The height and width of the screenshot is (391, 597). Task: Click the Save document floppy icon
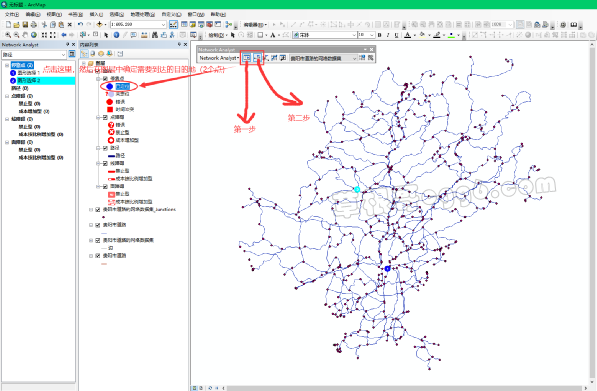pyautogui.click(x=25, y=24)
